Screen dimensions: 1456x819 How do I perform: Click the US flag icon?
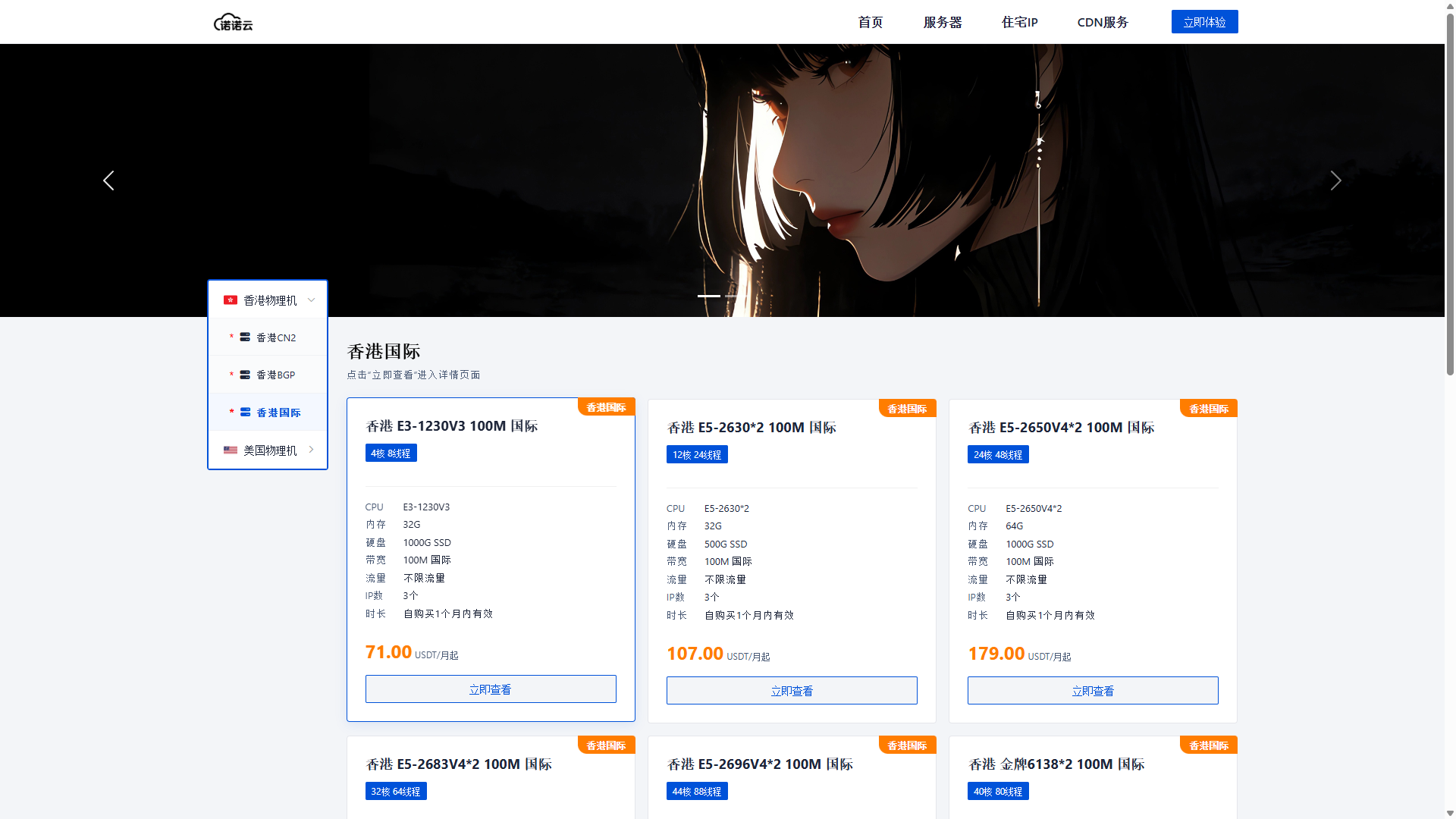tap(231, 450)
